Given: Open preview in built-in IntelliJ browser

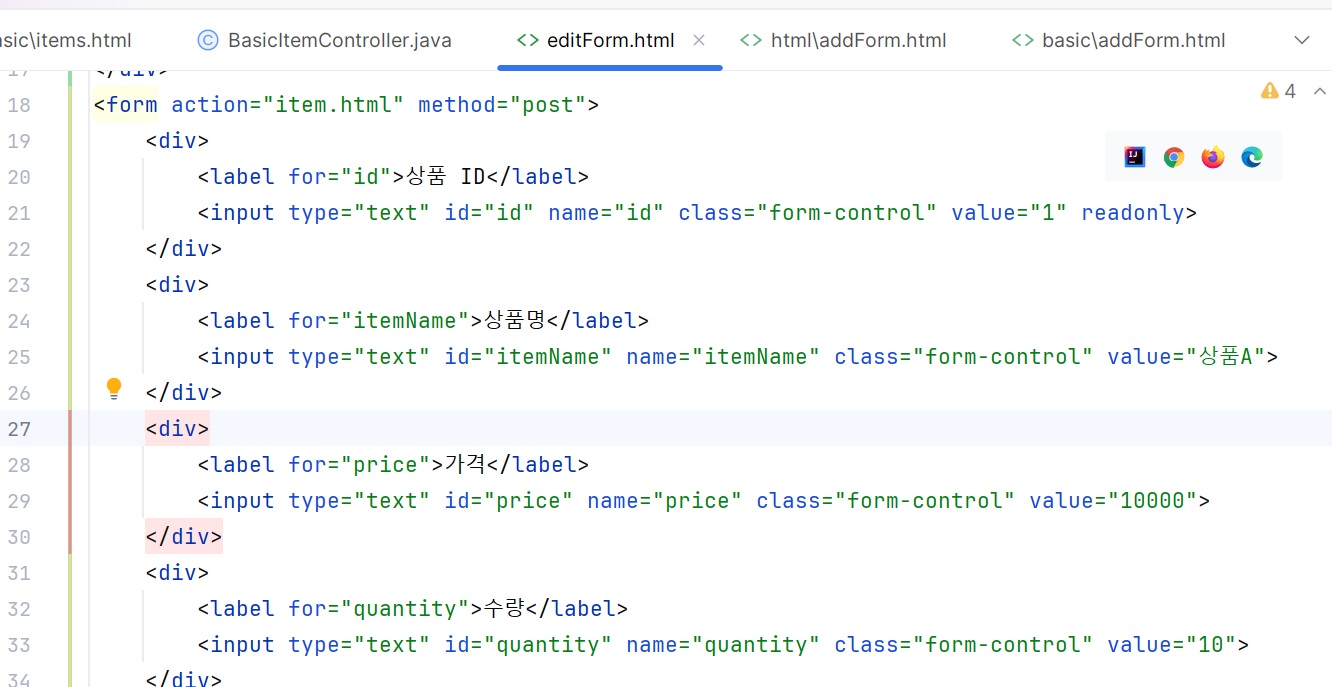Looking at the screenshot, I should point(1134,157).
